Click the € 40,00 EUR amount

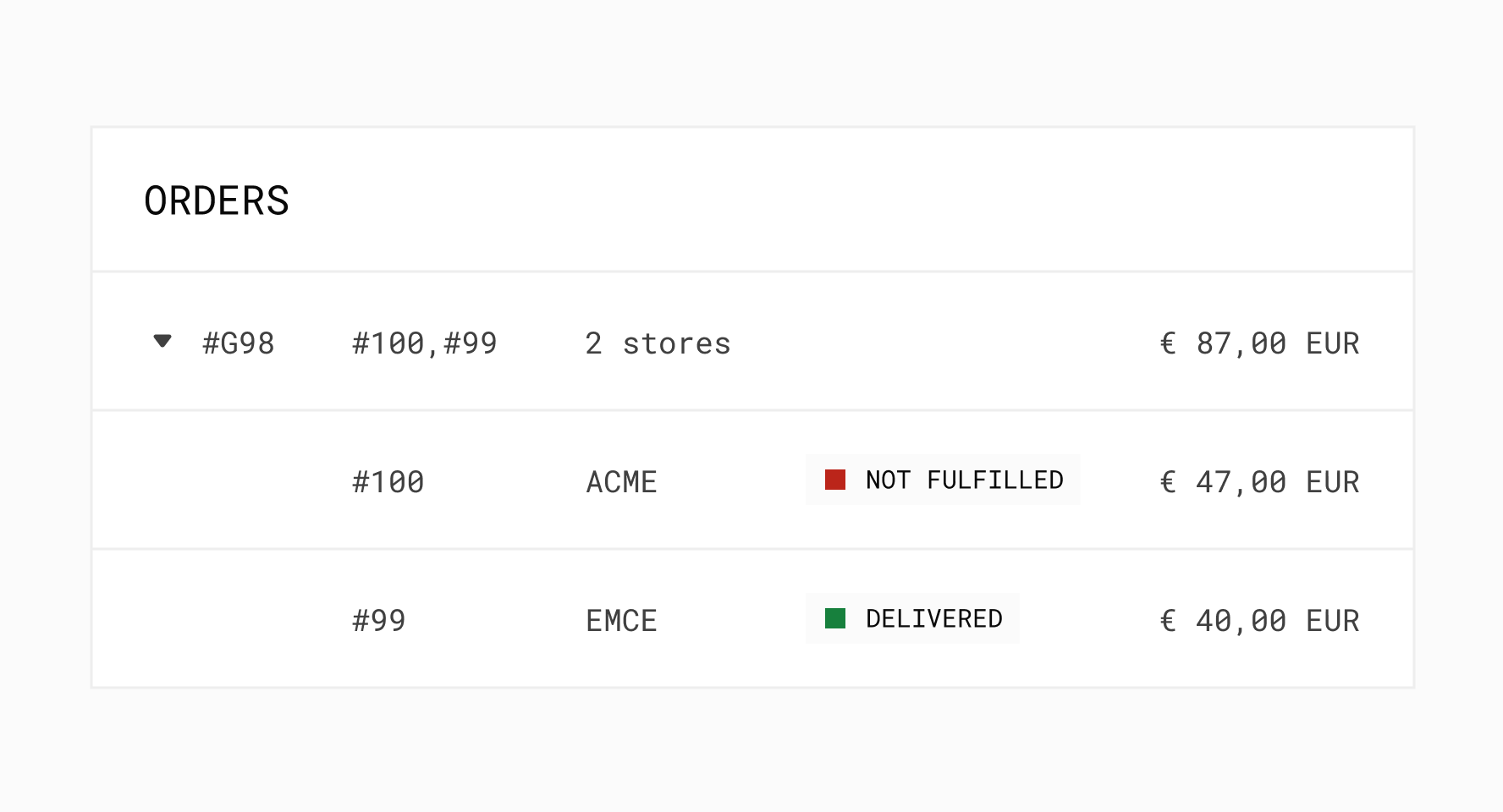(x=1259, y=621)
